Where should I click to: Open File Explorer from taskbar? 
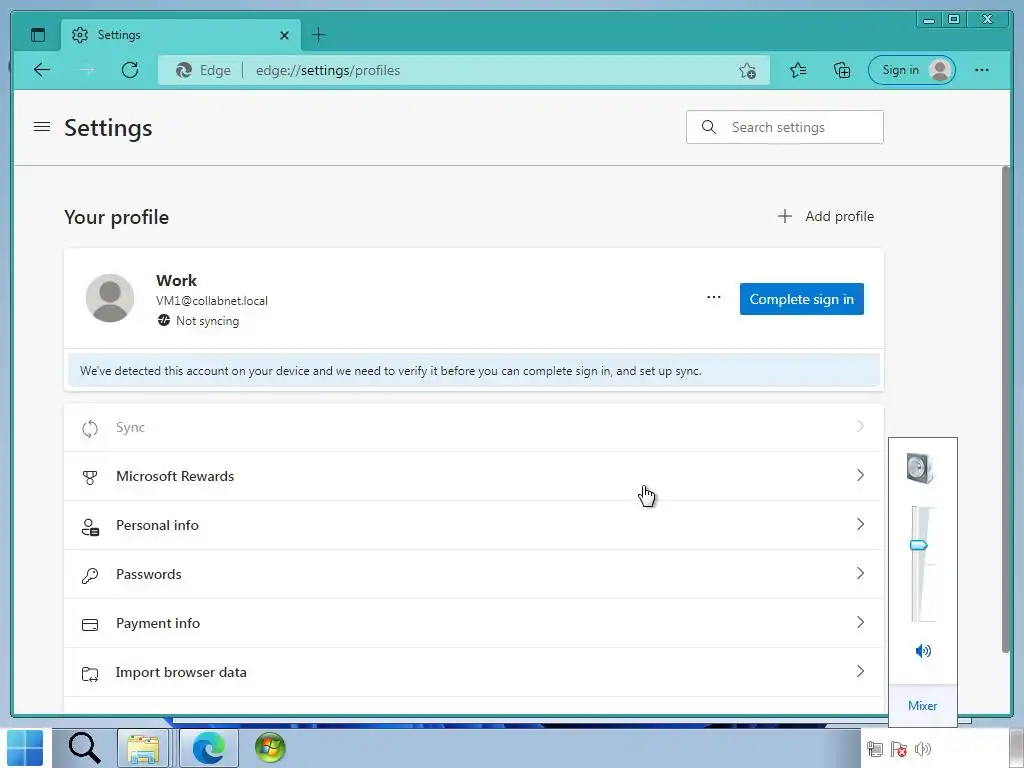tap(143, 748)
